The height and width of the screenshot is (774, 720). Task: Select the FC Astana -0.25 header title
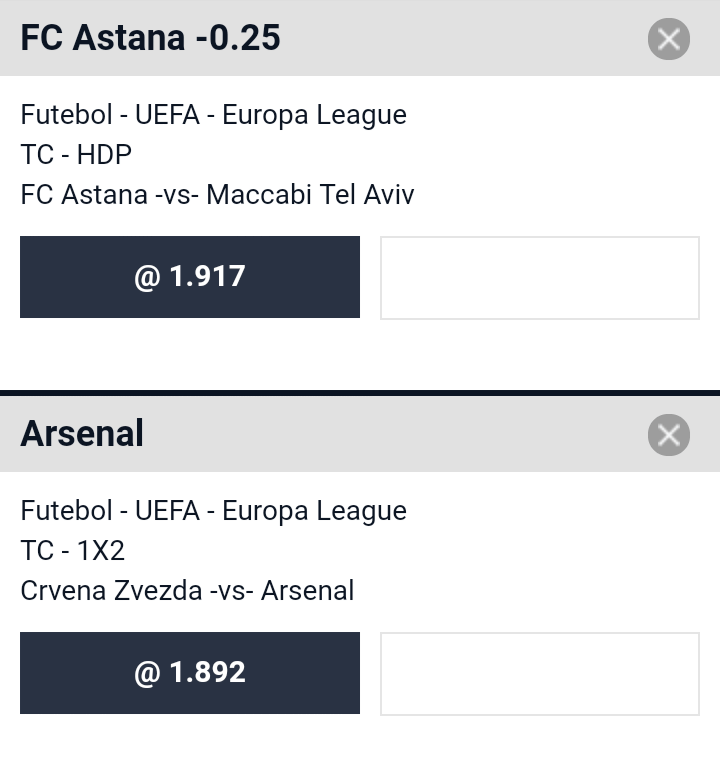pos(151,38)
